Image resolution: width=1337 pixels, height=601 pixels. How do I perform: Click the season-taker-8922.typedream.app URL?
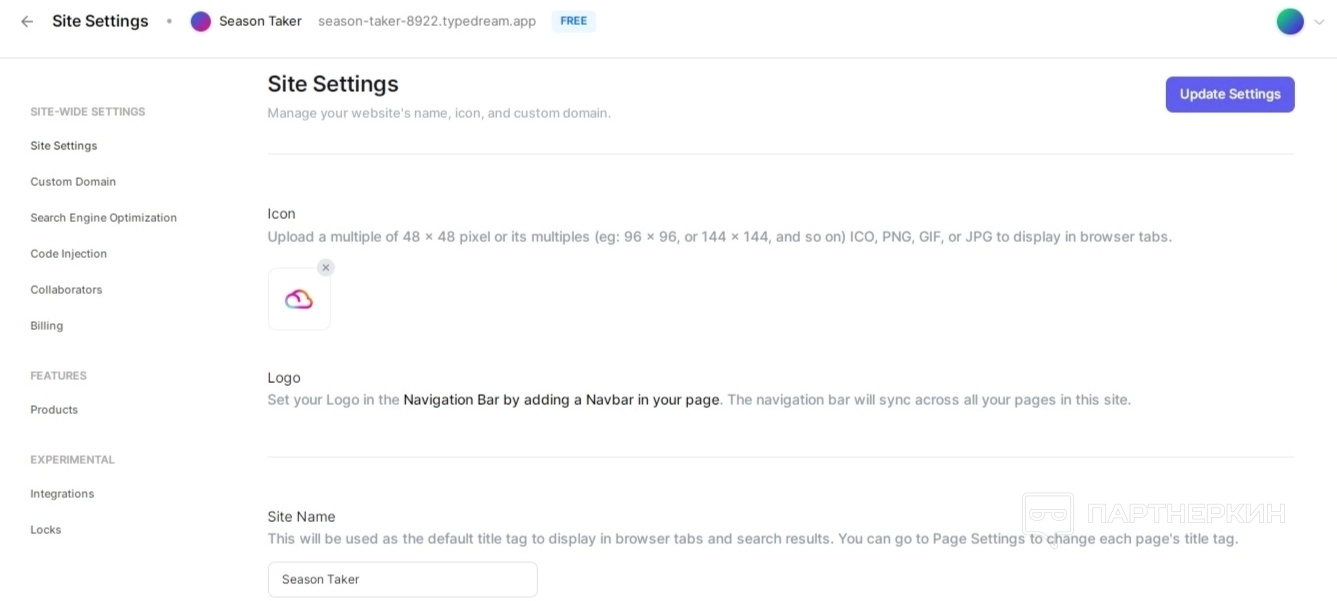click(427, 21)
